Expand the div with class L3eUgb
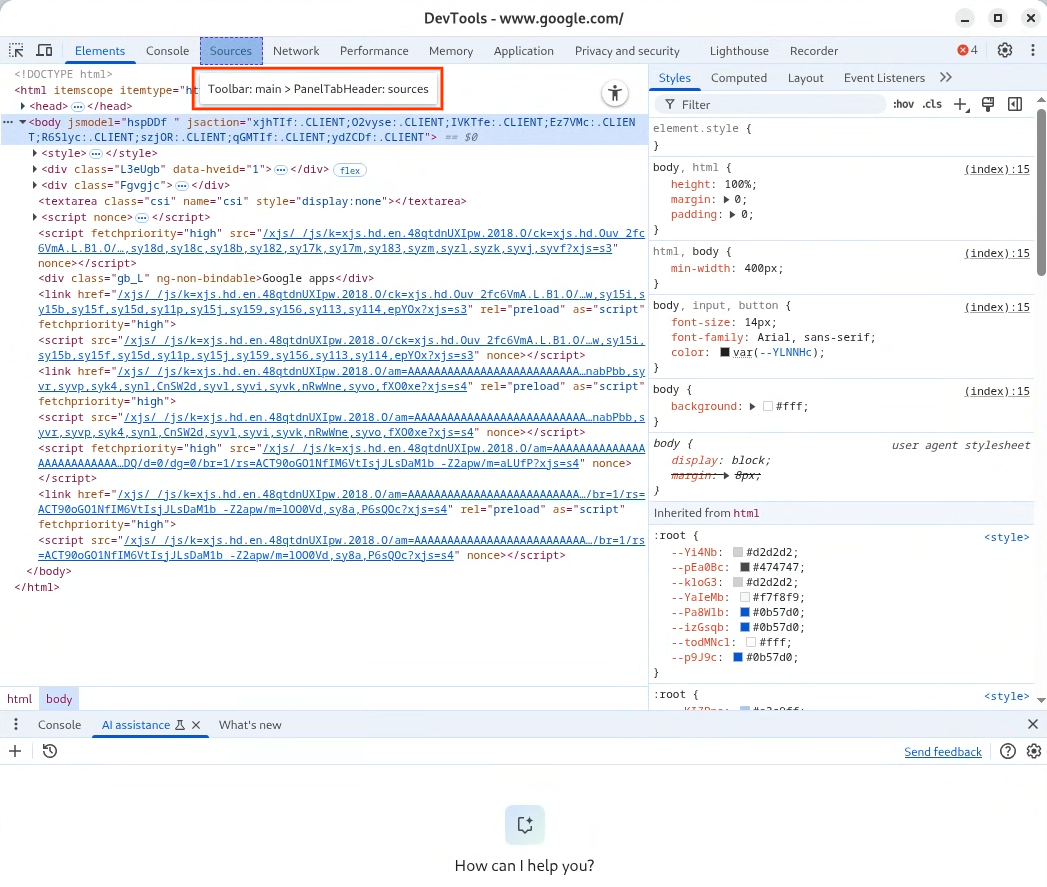This screenshot has width=1047, height=887. tap(36, 170)
